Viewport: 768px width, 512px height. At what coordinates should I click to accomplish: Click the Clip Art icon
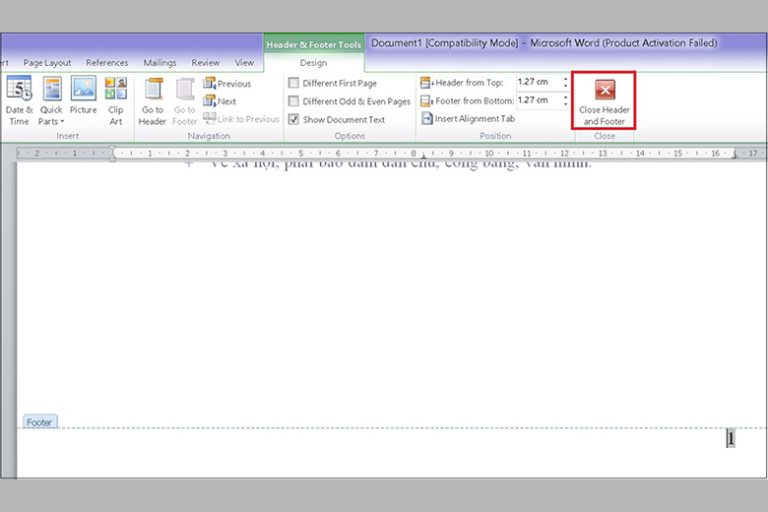116,100
